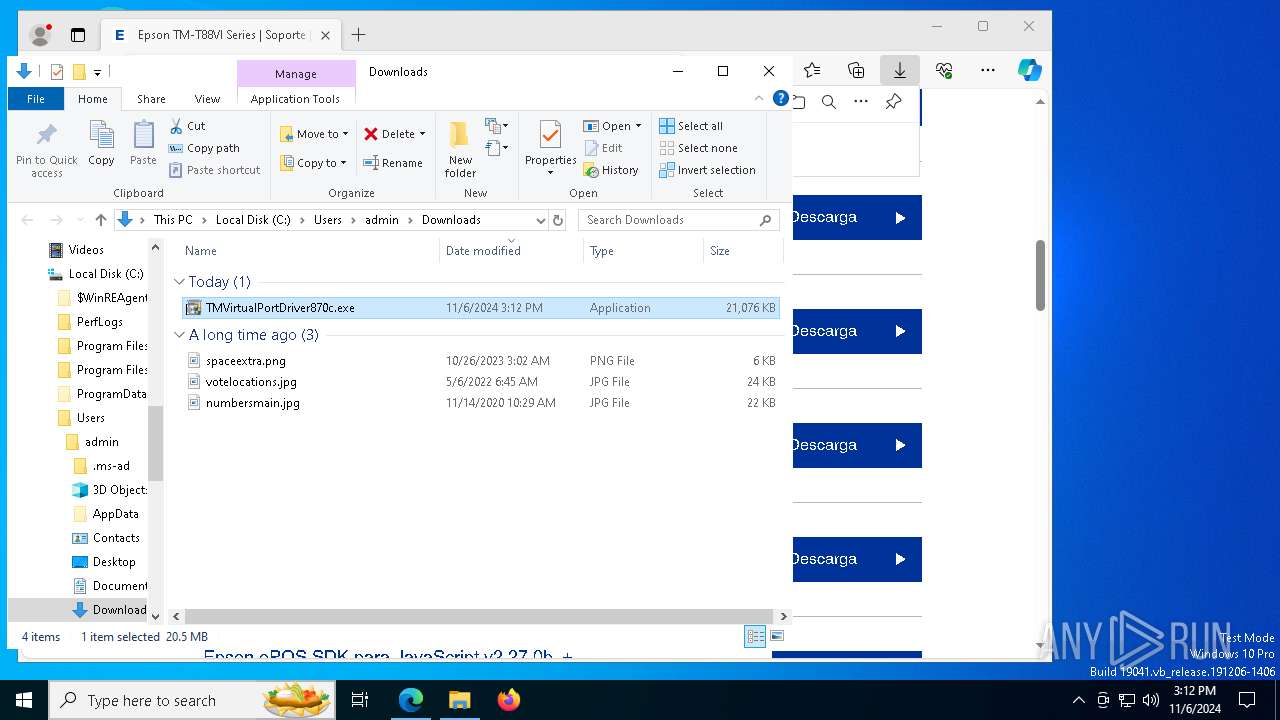The width and height of the screenshot is (1280, 720).
Task: Switch to View ribbon tab
Action: (207, 99)
